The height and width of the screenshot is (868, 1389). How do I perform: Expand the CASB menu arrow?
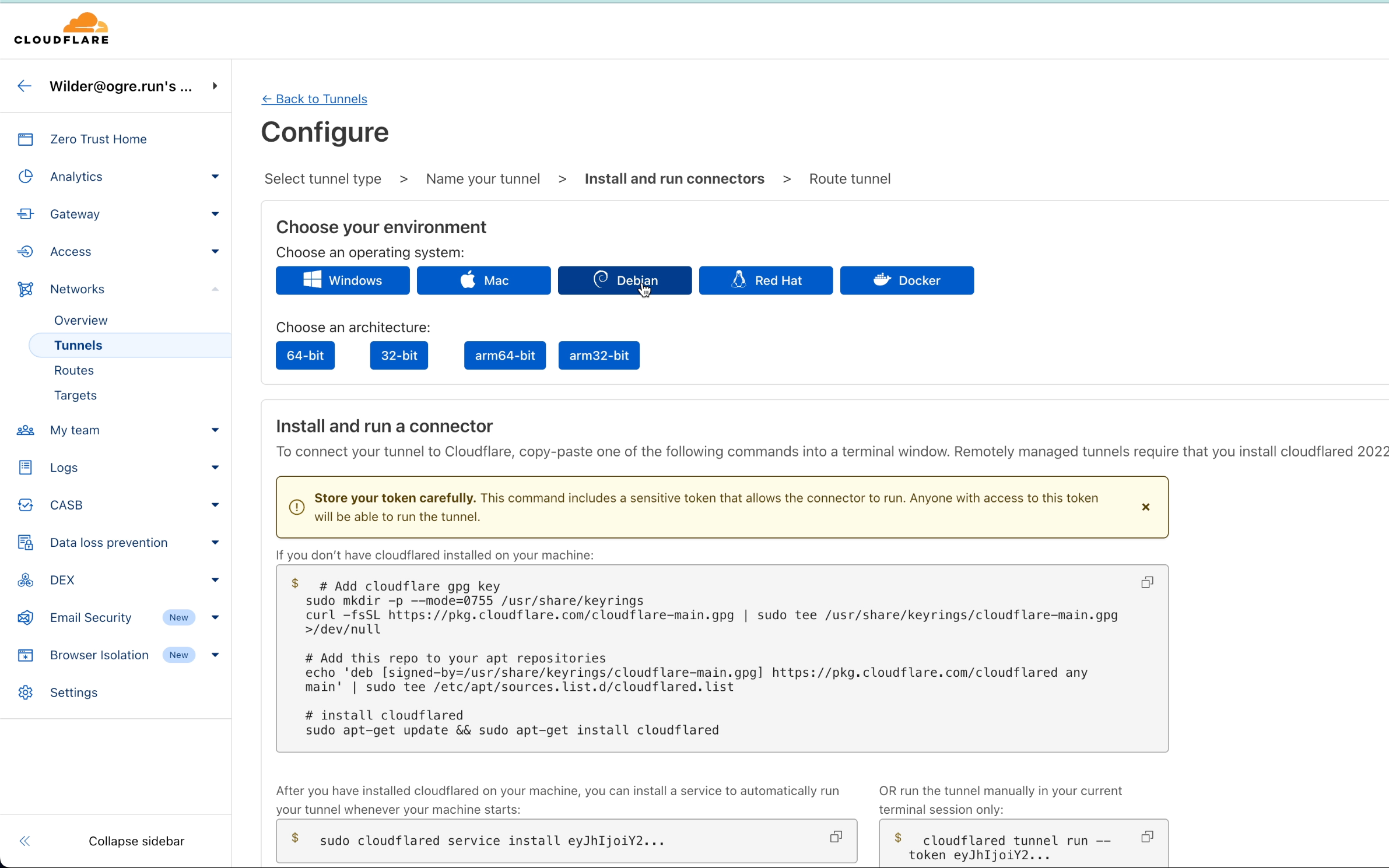click(x=215, y=505)
